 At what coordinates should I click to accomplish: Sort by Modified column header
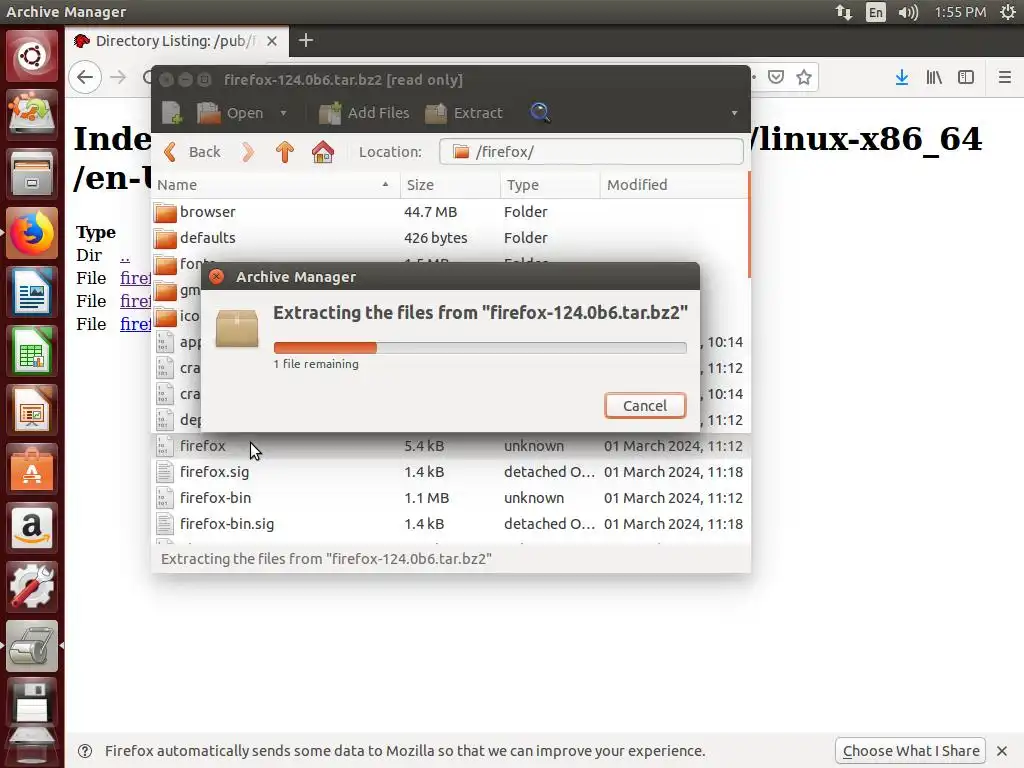coord(673,185)
